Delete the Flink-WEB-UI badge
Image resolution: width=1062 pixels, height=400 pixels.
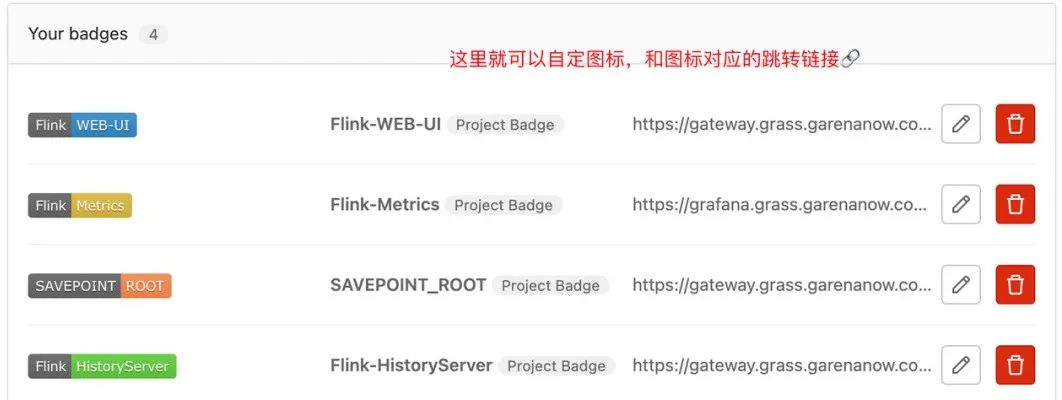click(x=1015, y=125)
